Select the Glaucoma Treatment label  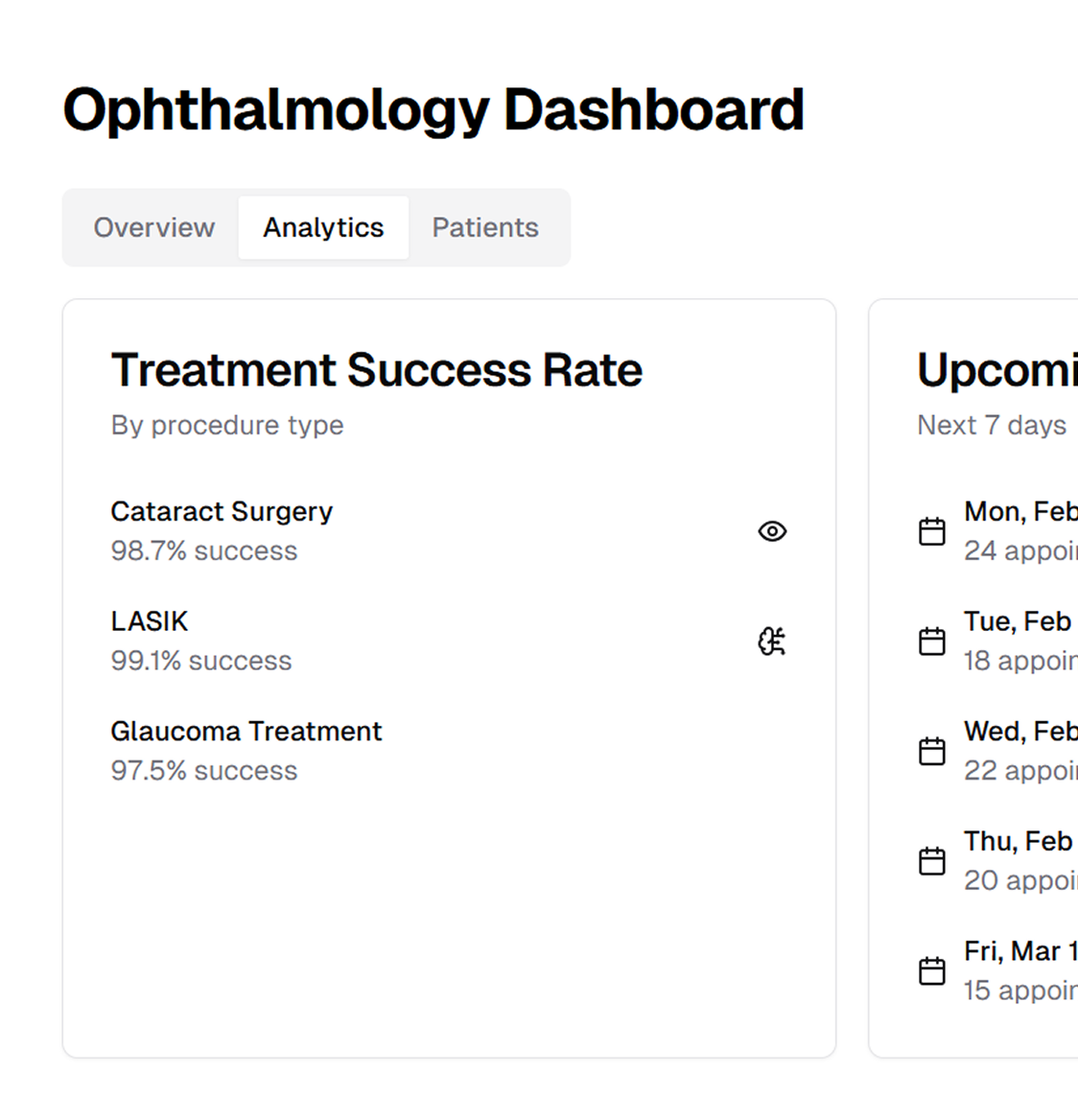[246, 732]
